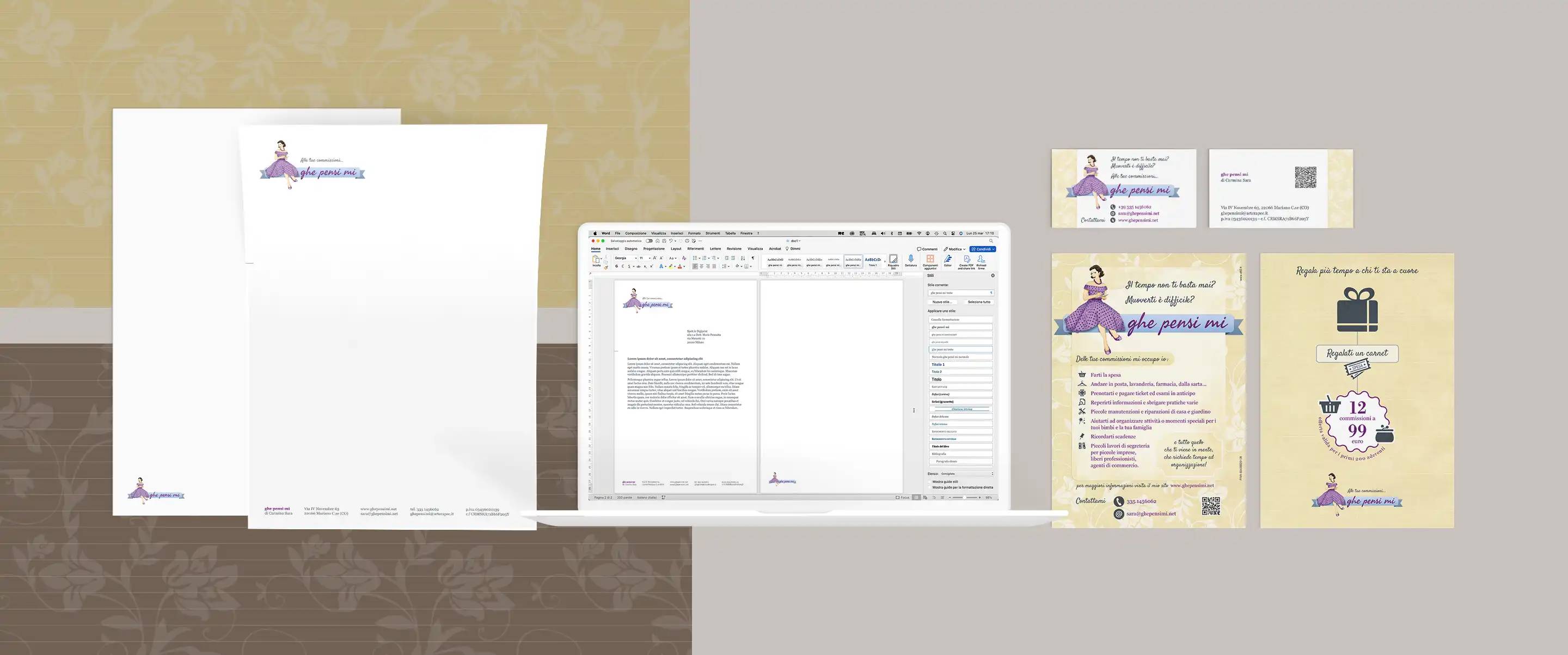This screenshot has width=1568, height=655.
Task: Click the Bold (G) formatting icon
Action: click(x=617, y=266)
